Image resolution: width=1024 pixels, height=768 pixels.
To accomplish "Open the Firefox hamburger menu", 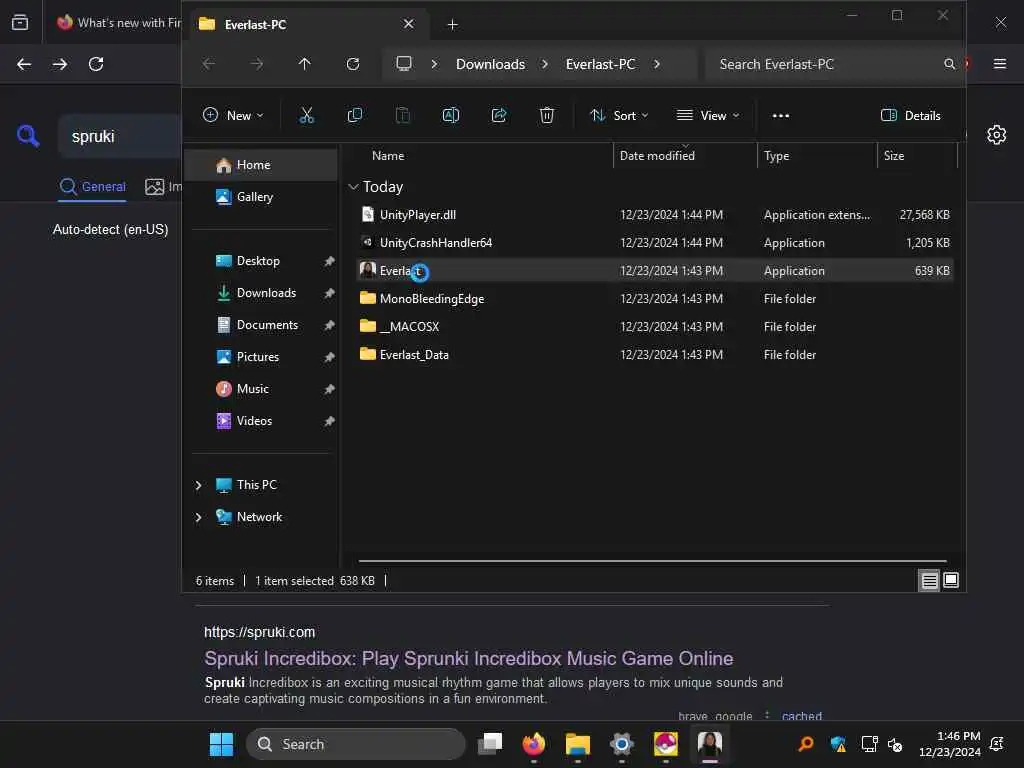I will pos(999,63).
